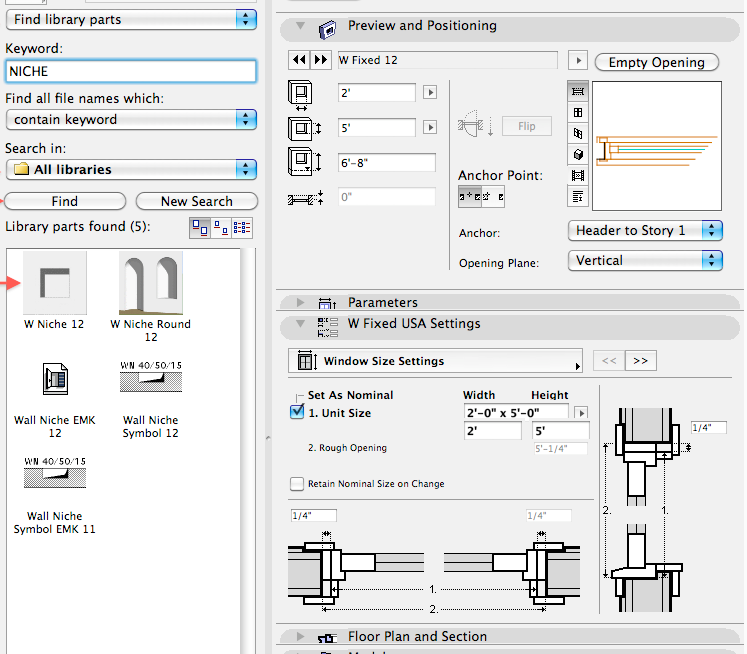This screenshot has height=654, width=747.
Task: Expand the Parameters panel
Action: [x=300, y=302]
